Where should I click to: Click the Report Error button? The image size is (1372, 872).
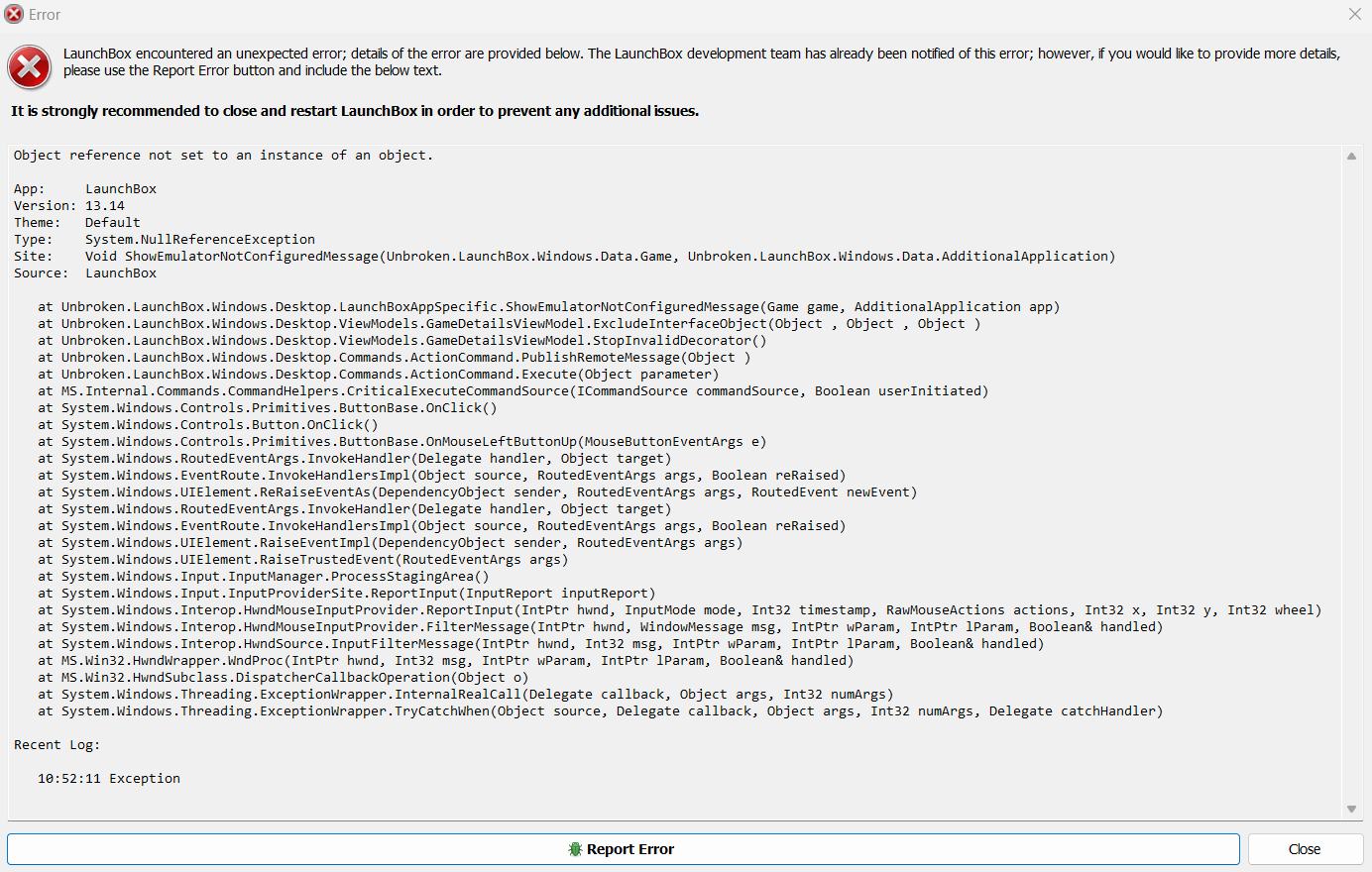(x=623, y=849)
